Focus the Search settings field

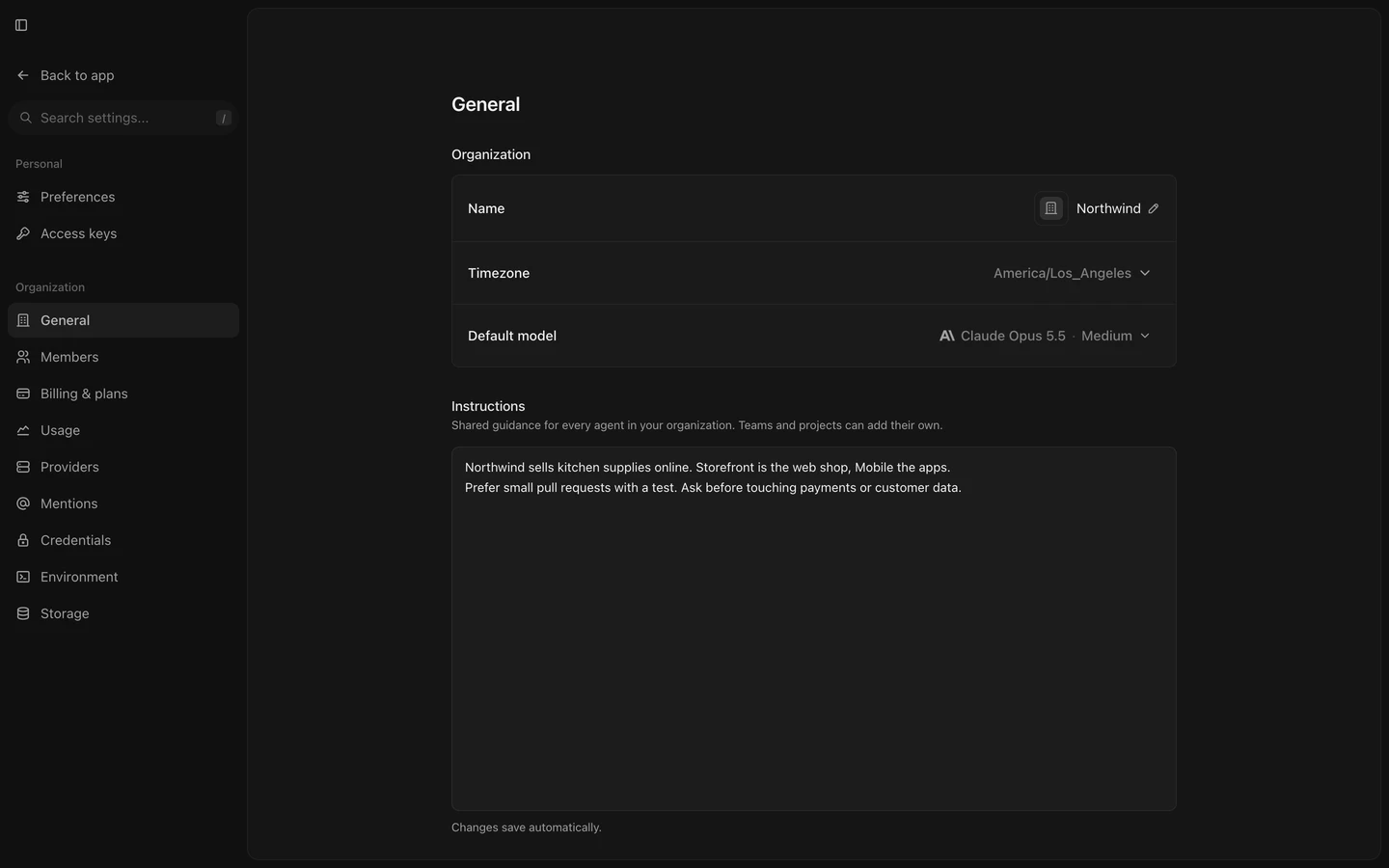(x=123, y=118)
